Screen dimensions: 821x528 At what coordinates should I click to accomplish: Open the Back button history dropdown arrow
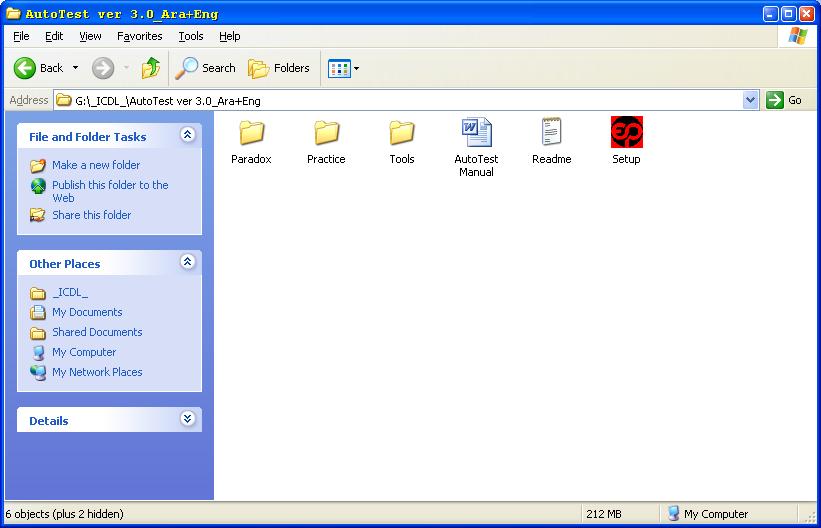pyautogui.click(x=75, y=68)
